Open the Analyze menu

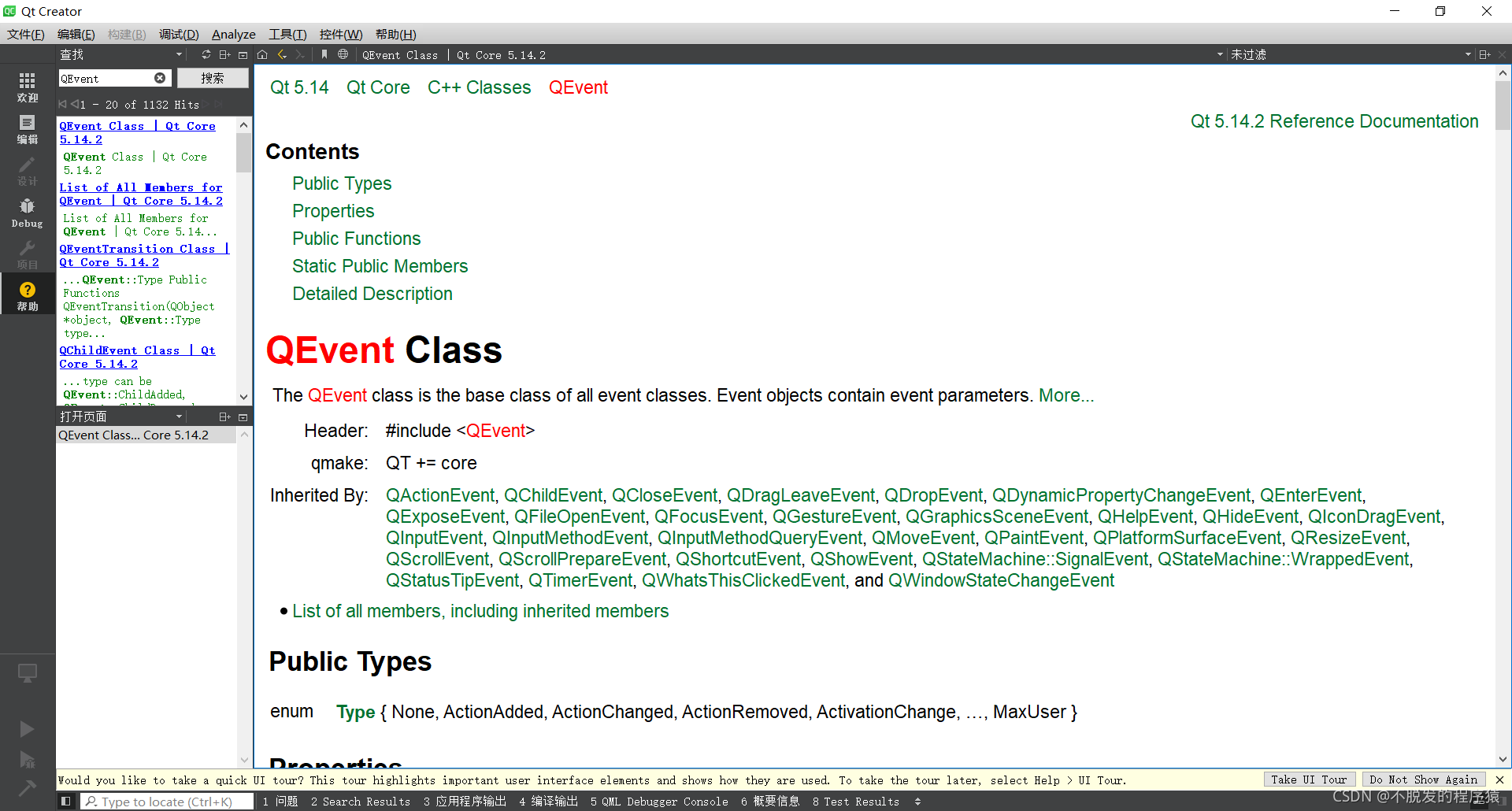click(233, 34)
